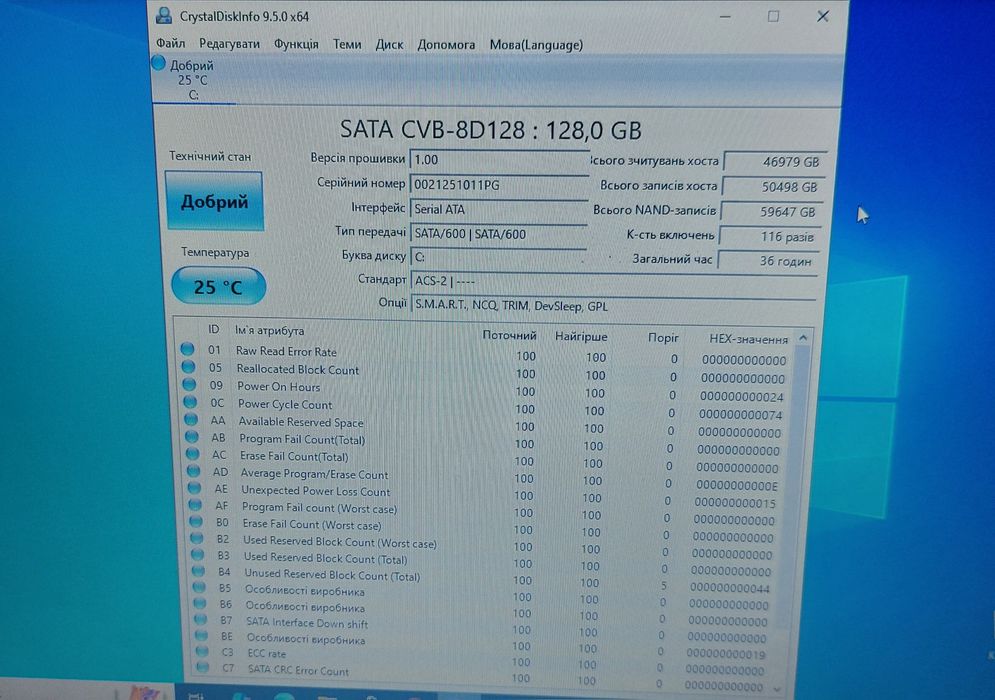
Task: Open the Функція menu
Action: tap(296, 44)
